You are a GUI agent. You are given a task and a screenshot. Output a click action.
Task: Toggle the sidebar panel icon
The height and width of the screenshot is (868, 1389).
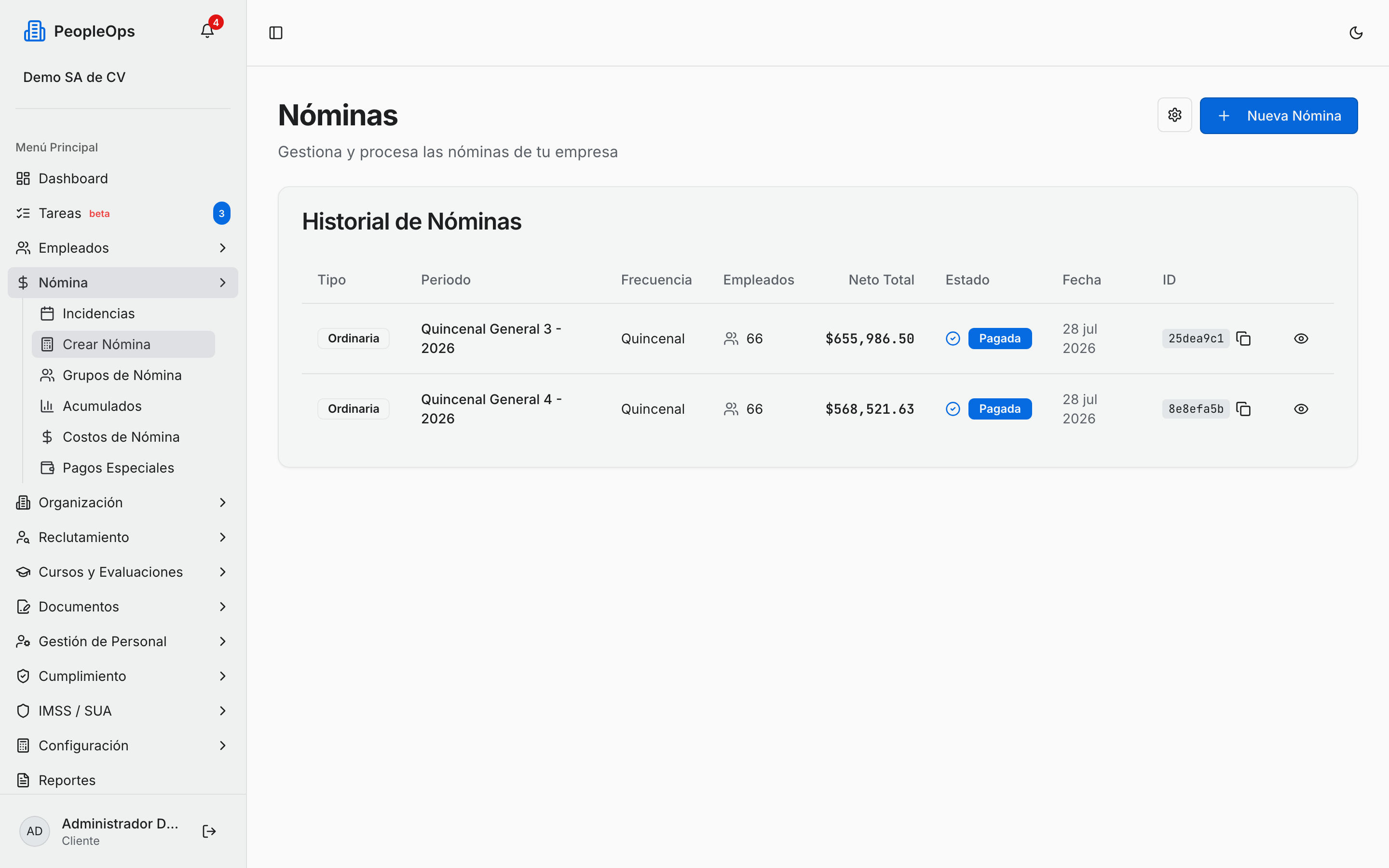[276, 33]
